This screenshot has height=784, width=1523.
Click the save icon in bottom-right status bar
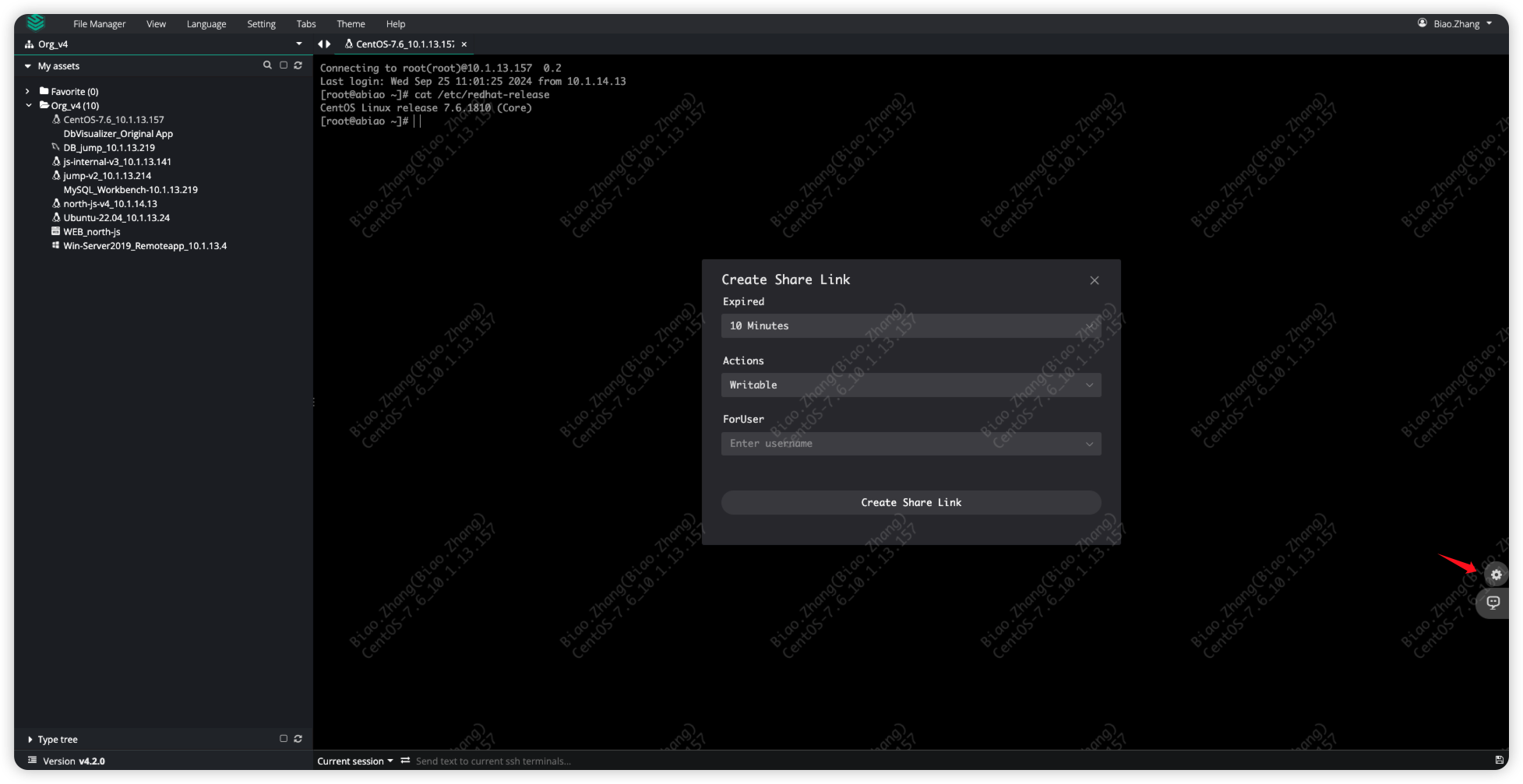[x=1499, y=760]
